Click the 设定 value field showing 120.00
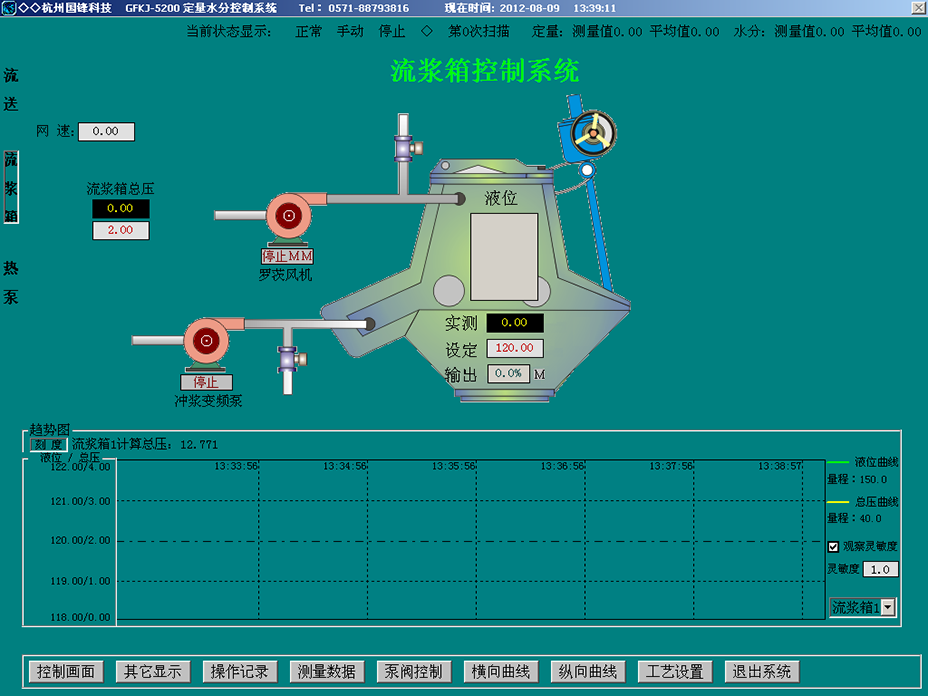Viewport: 928px width, 696px height. click(x=515, y=349)
